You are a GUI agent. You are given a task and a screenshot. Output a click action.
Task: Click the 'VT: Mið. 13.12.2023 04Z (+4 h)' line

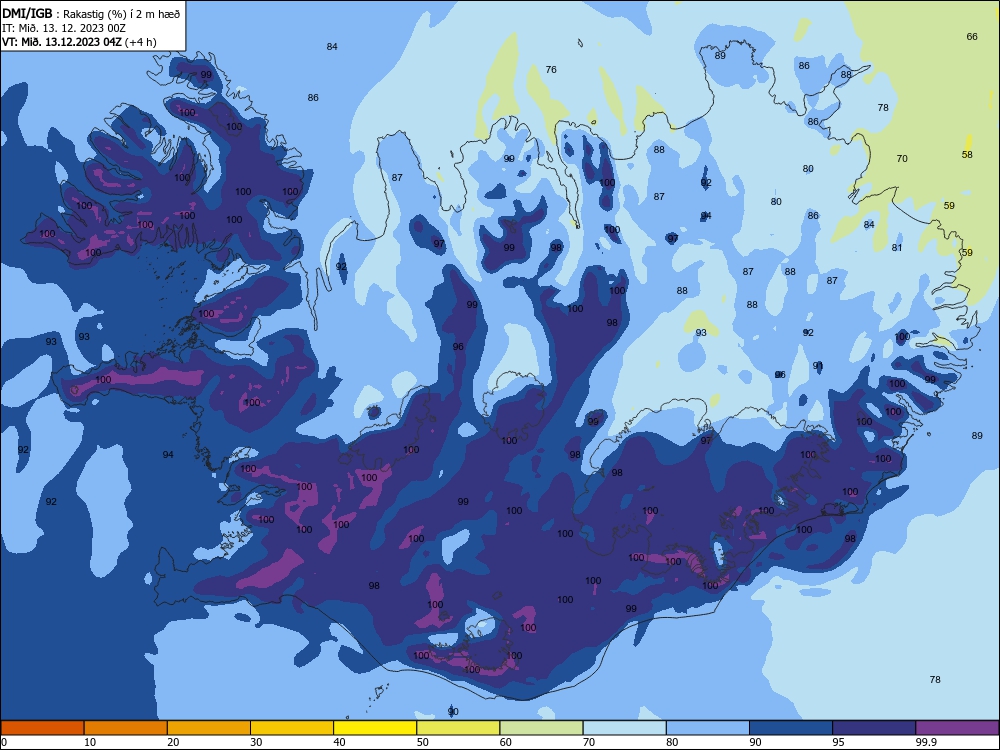pyautogui.click(x=79, y=42)
